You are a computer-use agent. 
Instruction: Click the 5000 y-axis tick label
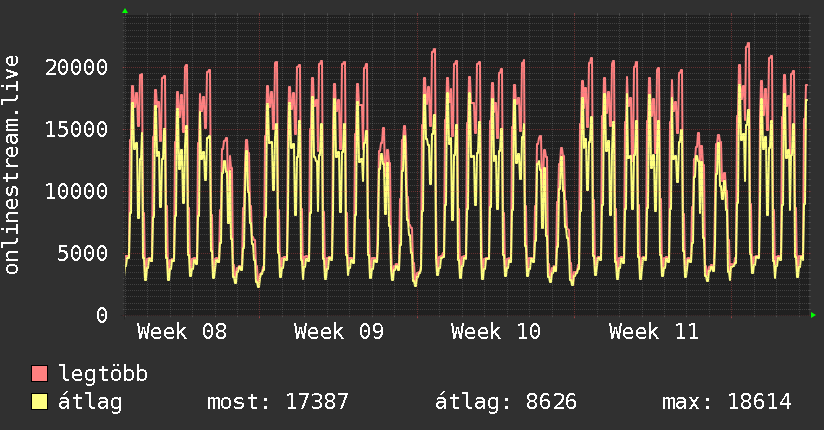coord(83,253)
